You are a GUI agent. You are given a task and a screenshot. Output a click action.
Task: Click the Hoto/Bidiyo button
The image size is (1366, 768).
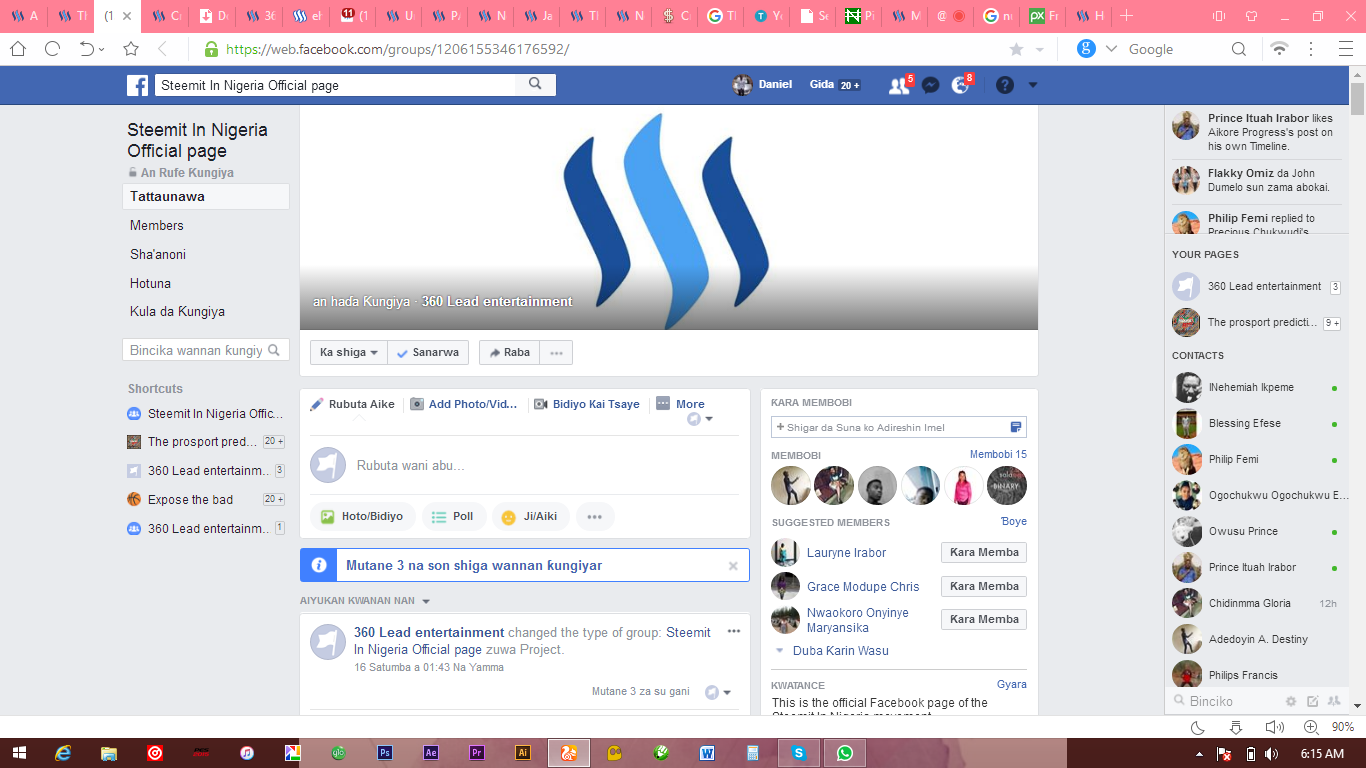tap(361, 516)
